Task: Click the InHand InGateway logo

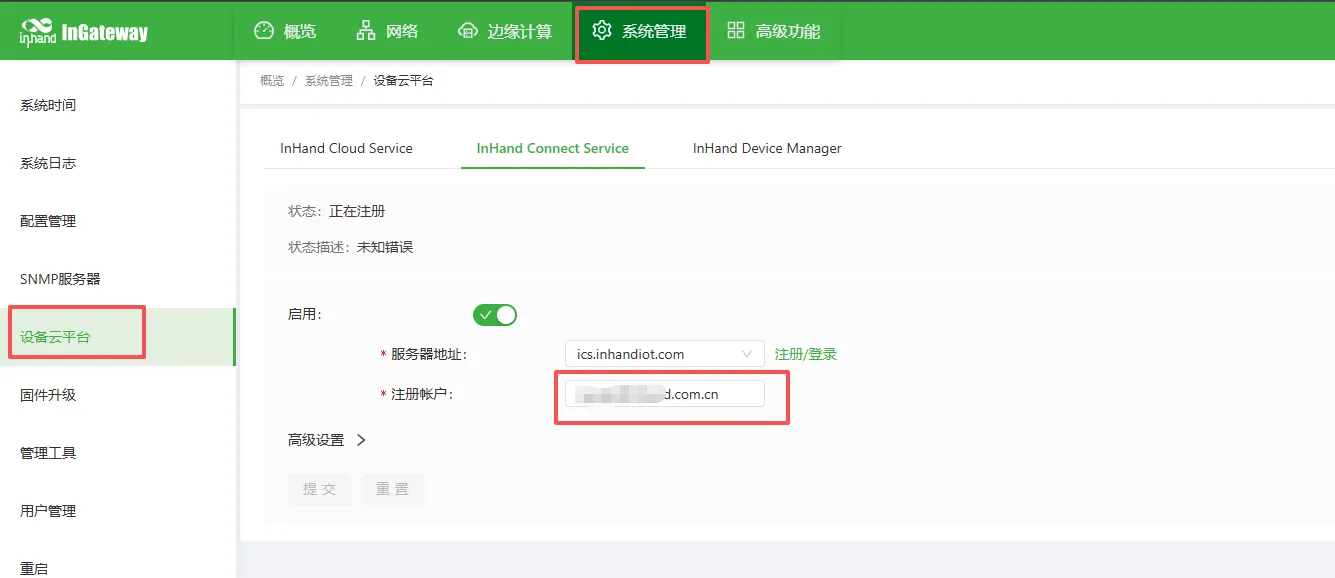Action: (x=84, y=32)
